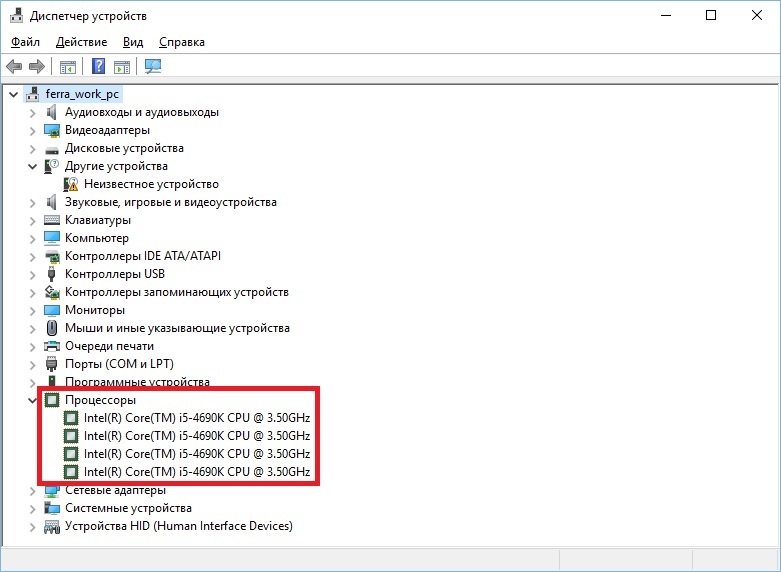This screenshot has height=572, width=781.
Task: Select the first Intel Core i5-4690K processor entry
Action: click(197, 418)
